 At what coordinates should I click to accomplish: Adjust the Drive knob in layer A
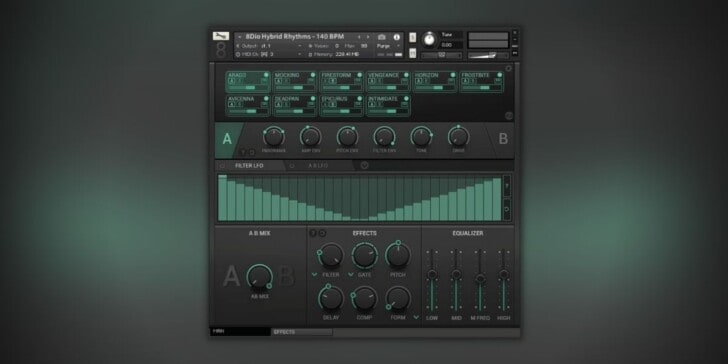[458, 137]
